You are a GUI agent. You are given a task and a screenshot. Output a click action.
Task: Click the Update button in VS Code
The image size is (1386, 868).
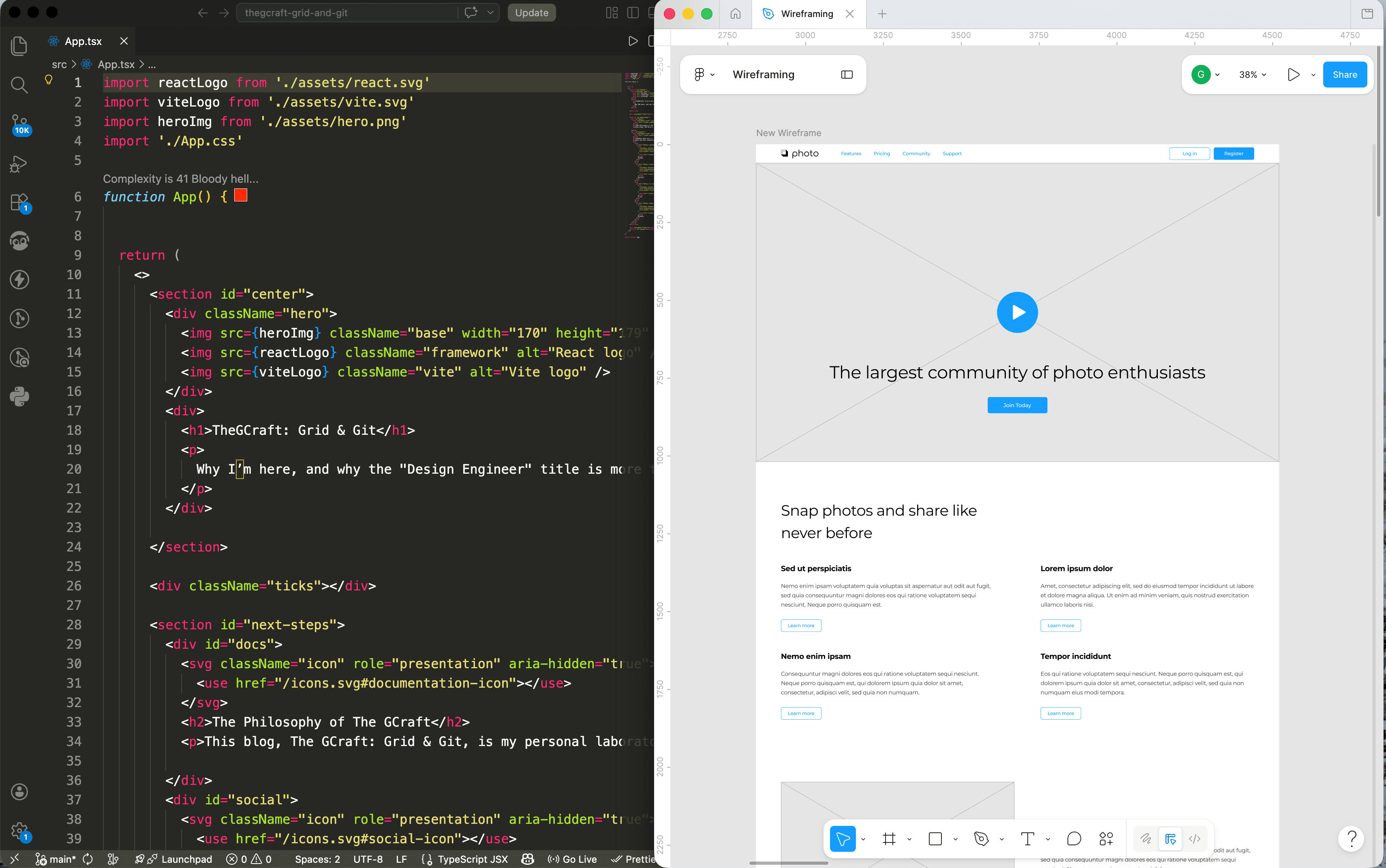pyautogui.click(x=531, y=13)
